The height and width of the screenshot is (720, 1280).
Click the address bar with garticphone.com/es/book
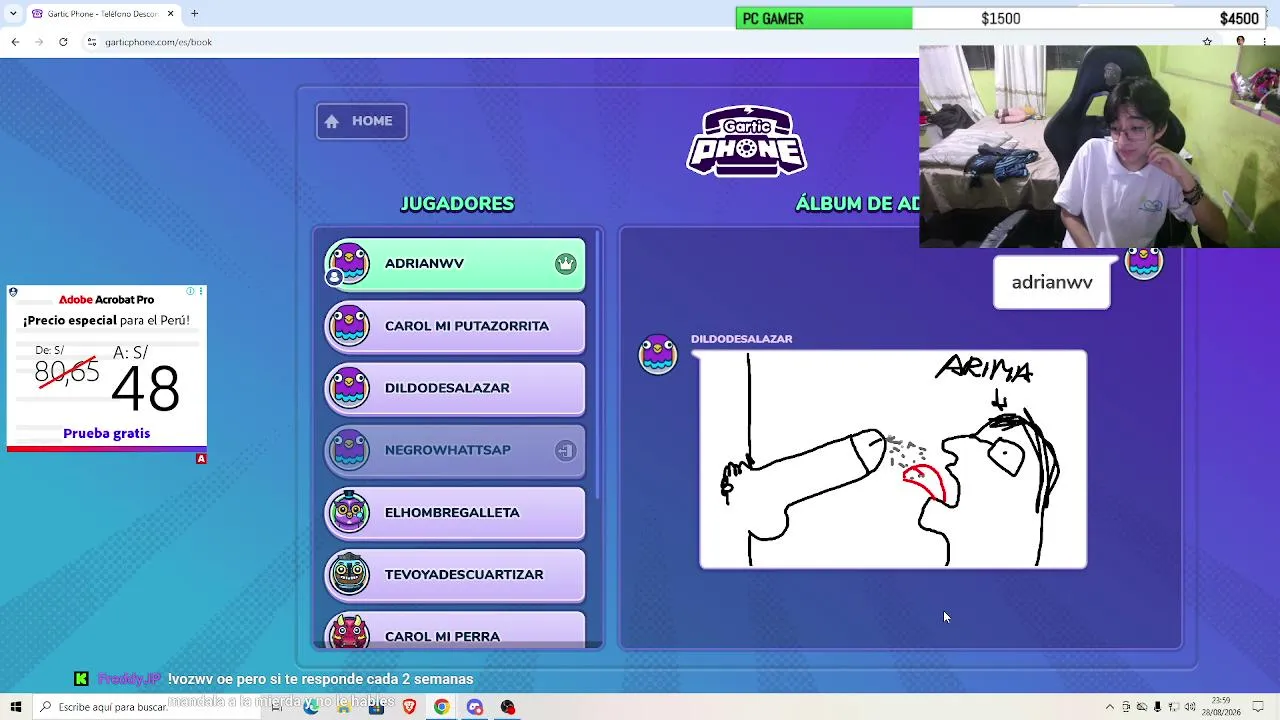(x=640, y=42)
